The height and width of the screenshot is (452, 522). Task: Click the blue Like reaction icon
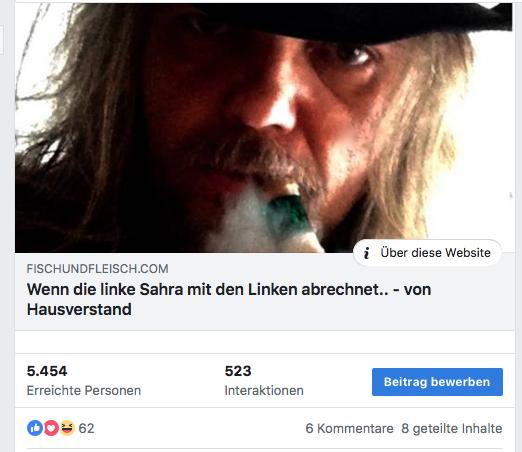tap(35, 428)
